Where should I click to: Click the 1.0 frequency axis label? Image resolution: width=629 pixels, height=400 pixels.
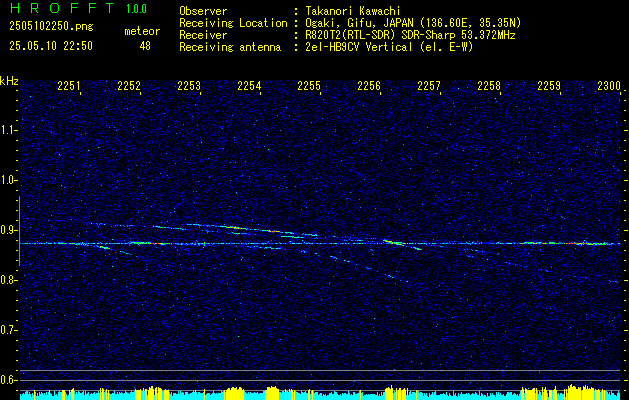[8, 181]
